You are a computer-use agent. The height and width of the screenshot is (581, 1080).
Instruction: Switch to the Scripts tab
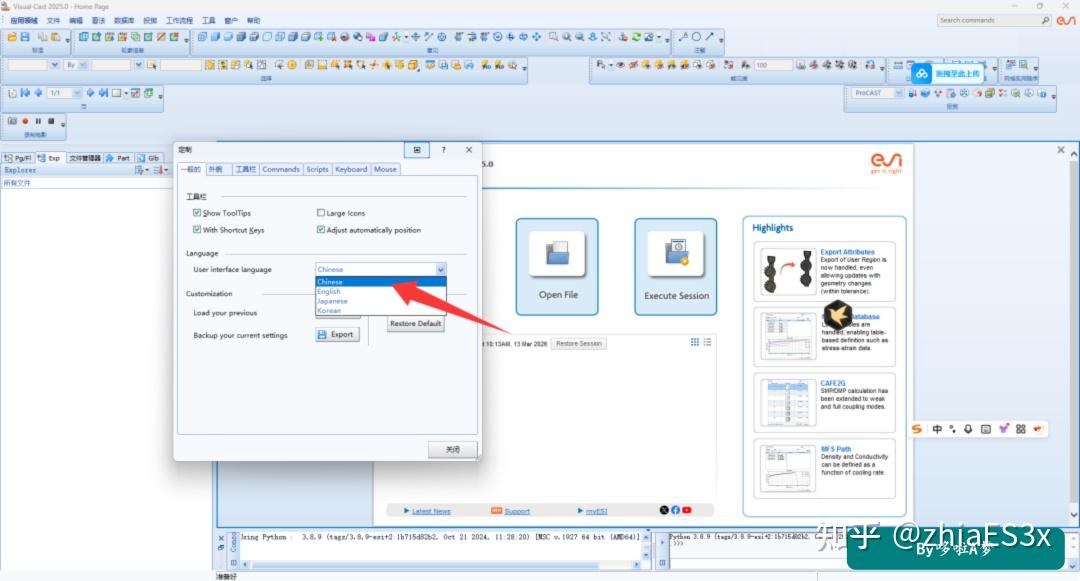(x=318, y=169)
